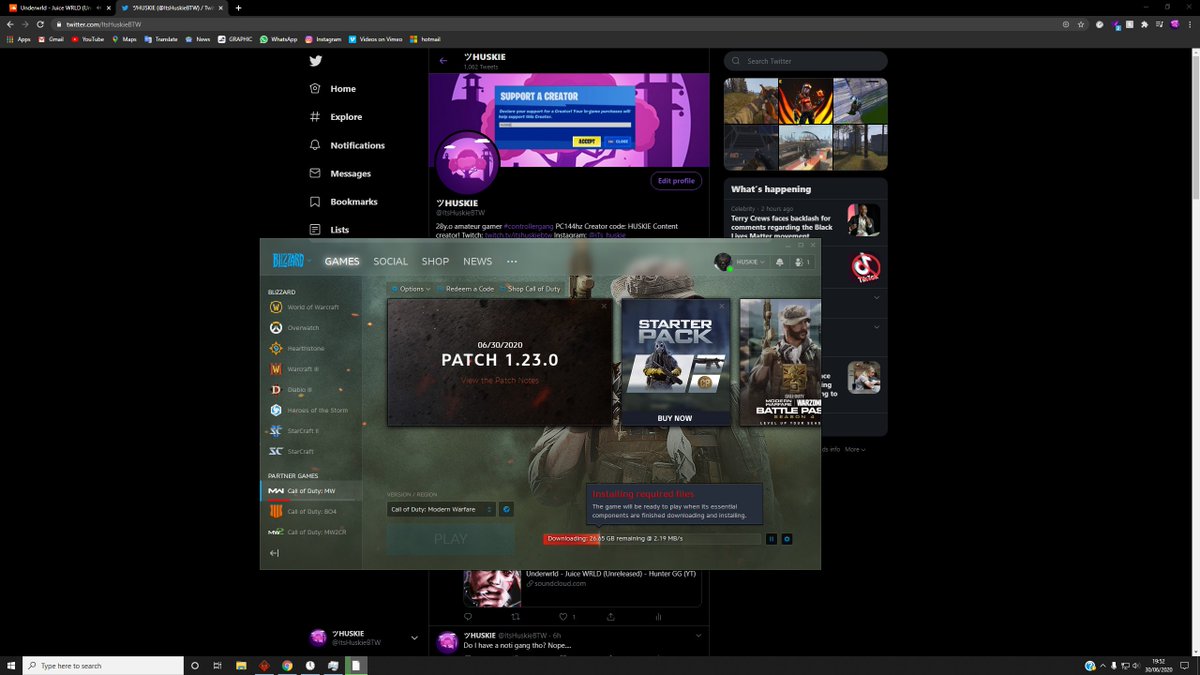The height and width of the screenshot is (675, 1200).
Task: Open StarCraft II from the sidebar
Action: point(294,431)
